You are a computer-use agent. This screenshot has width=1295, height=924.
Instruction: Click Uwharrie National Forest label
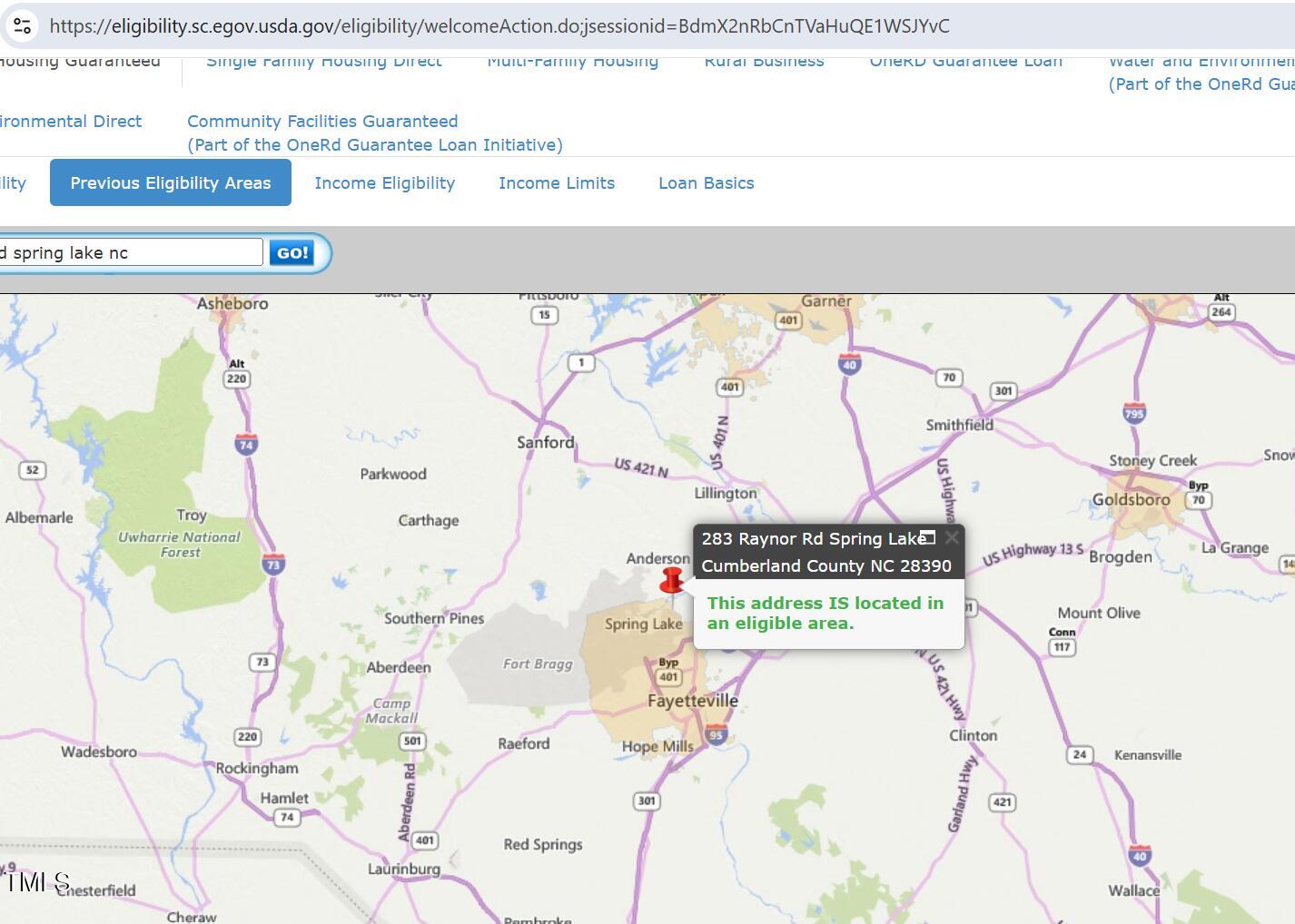(180, 545)
